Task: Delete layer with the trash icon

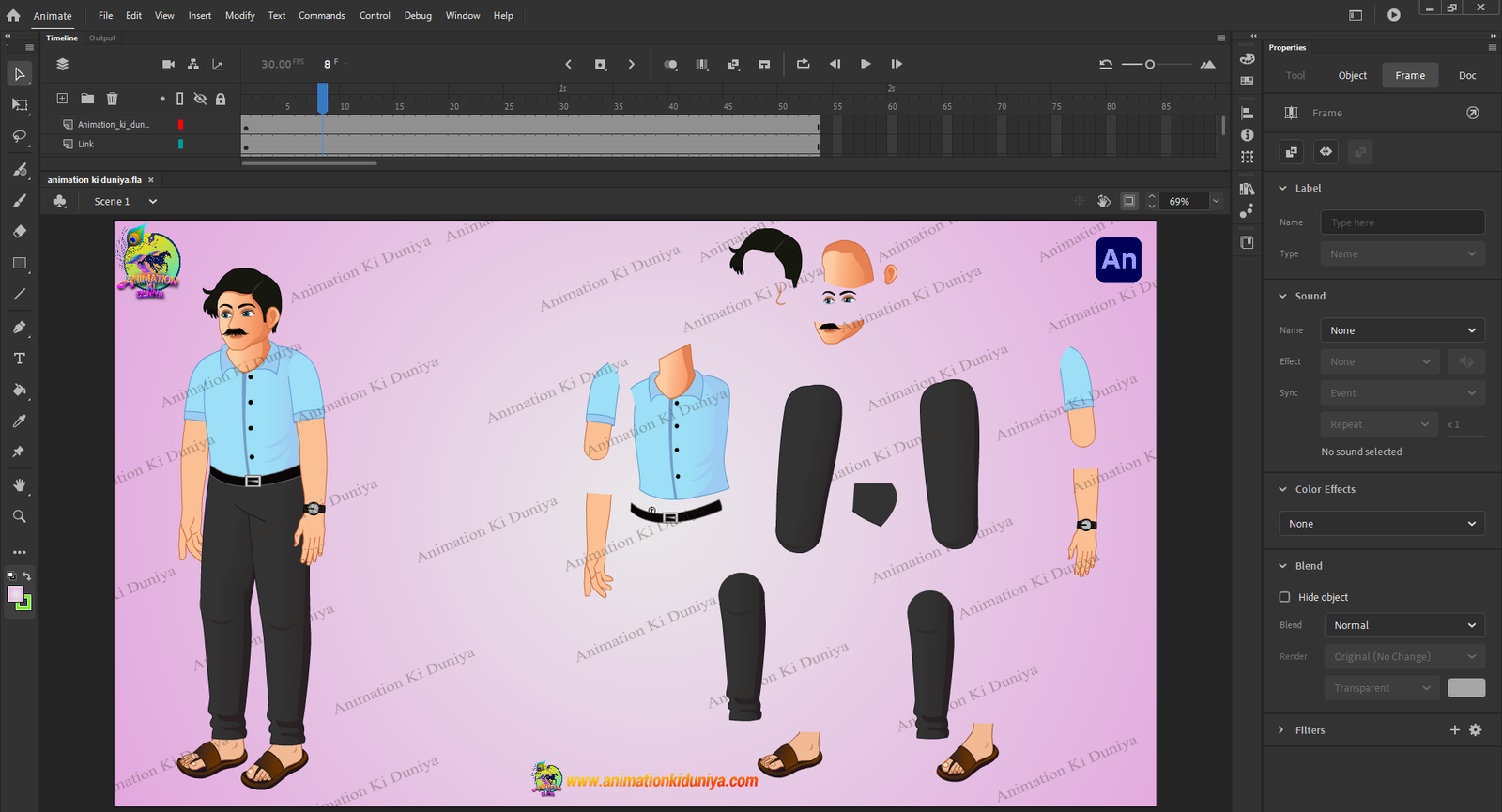Action: [x=112, y=99]
